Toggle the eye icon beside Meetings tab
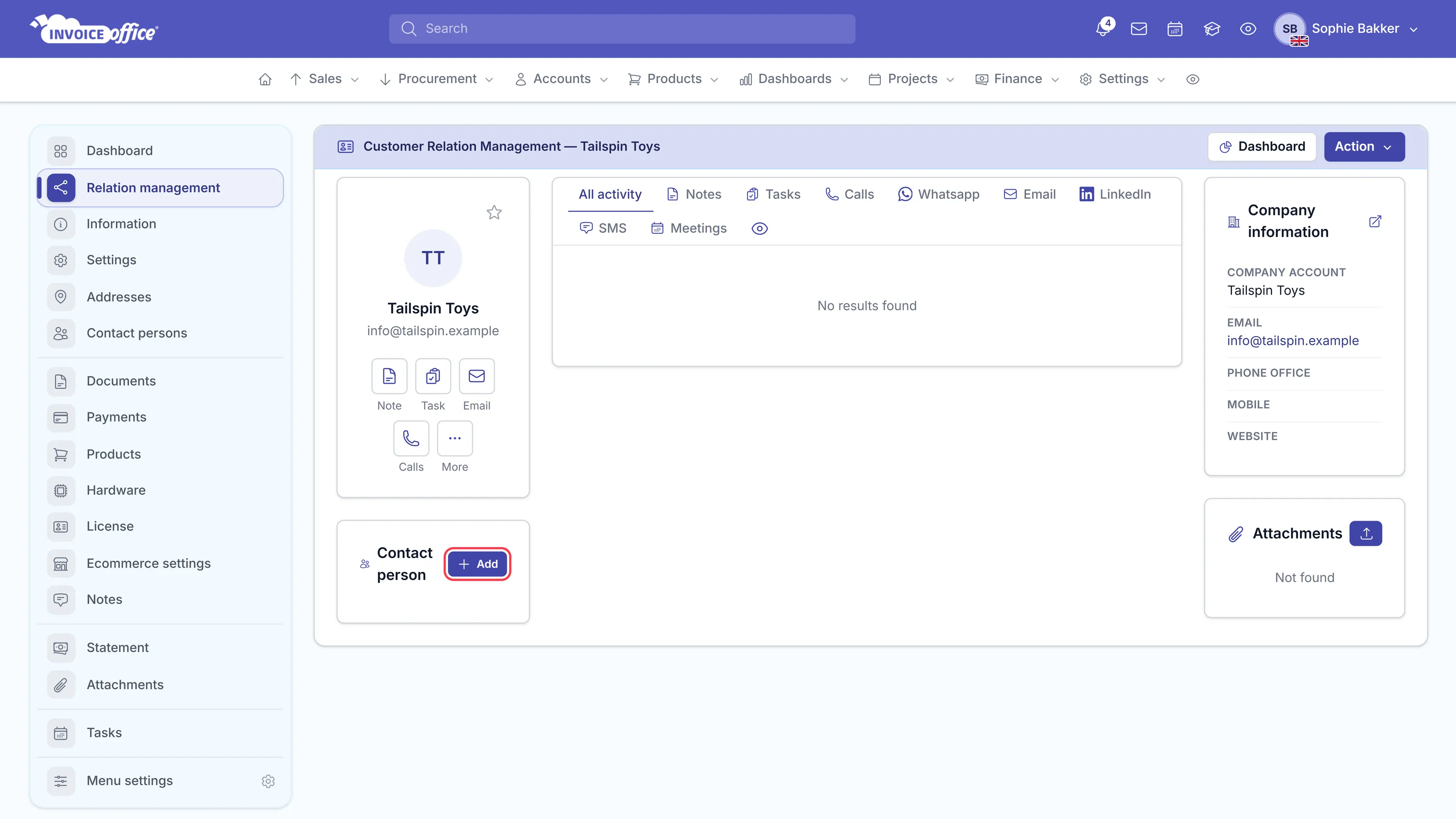Viewport: 1456px width, 819px height. pos(759,228)
